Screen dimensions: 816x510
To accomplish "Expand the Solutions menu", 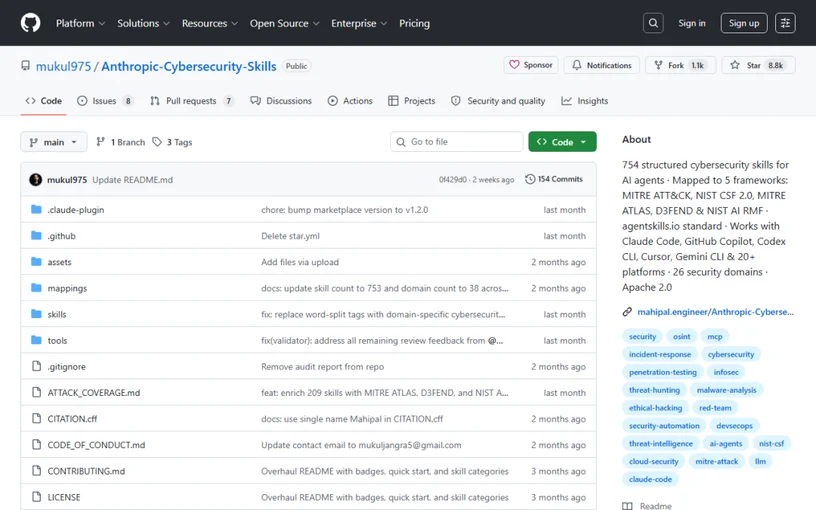I will point(143,23).
